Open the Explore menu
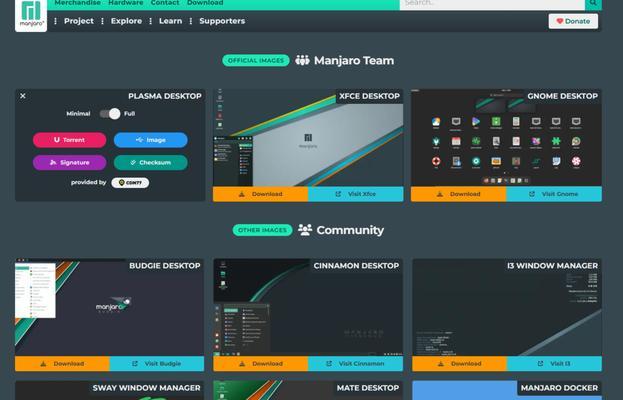This screenshot has height=400, width=623. point(126,21)
